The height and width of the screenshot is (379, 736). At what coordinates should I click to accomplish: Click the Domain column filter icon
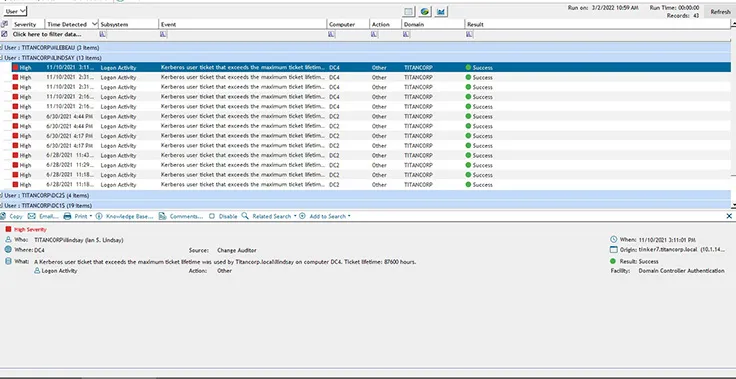pos(406,34)
